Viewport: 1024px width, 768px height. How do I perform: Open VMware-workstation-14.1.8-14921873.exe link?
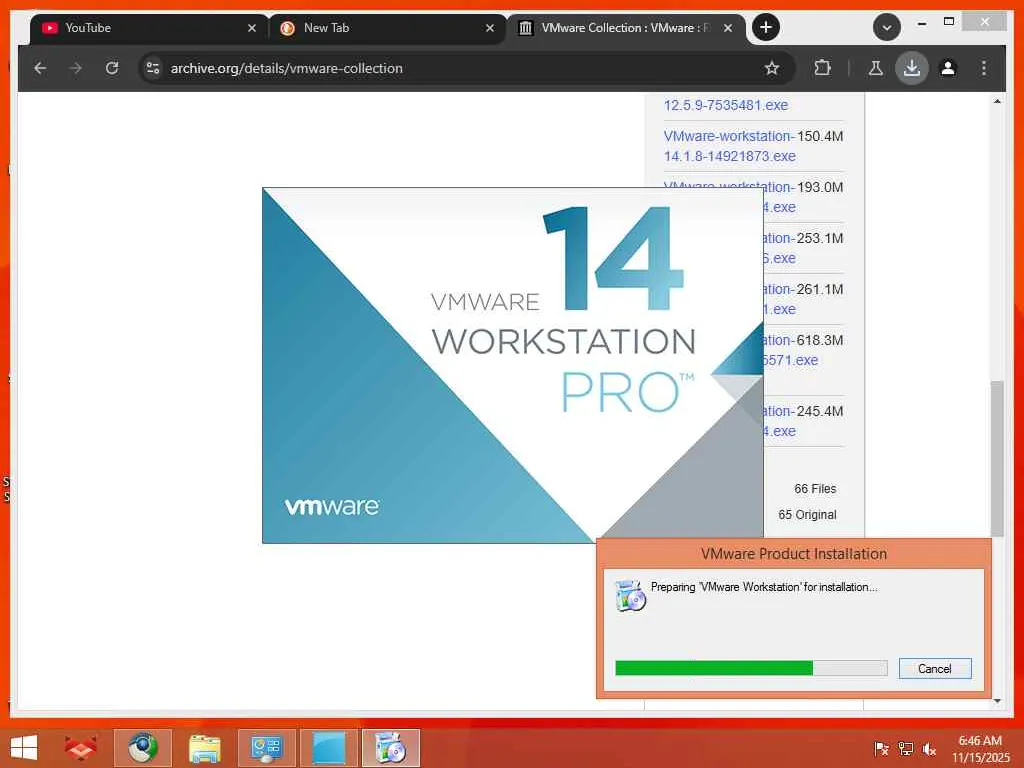click(x=729, y=146)
